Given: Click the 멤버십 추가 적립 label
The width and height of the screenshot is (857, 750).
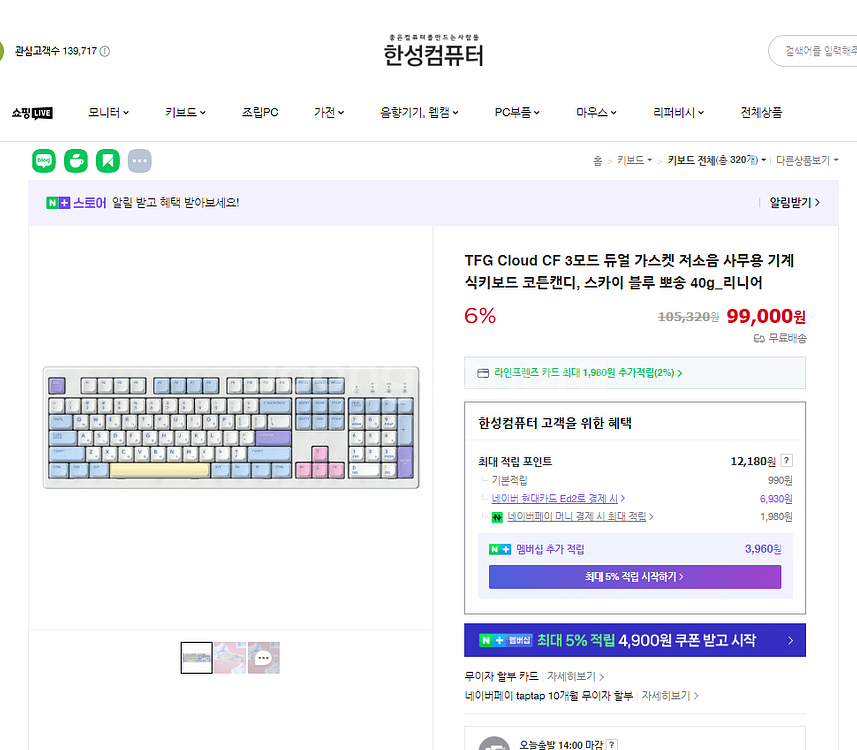Looking at the screenshot, I should click(550, 549).
